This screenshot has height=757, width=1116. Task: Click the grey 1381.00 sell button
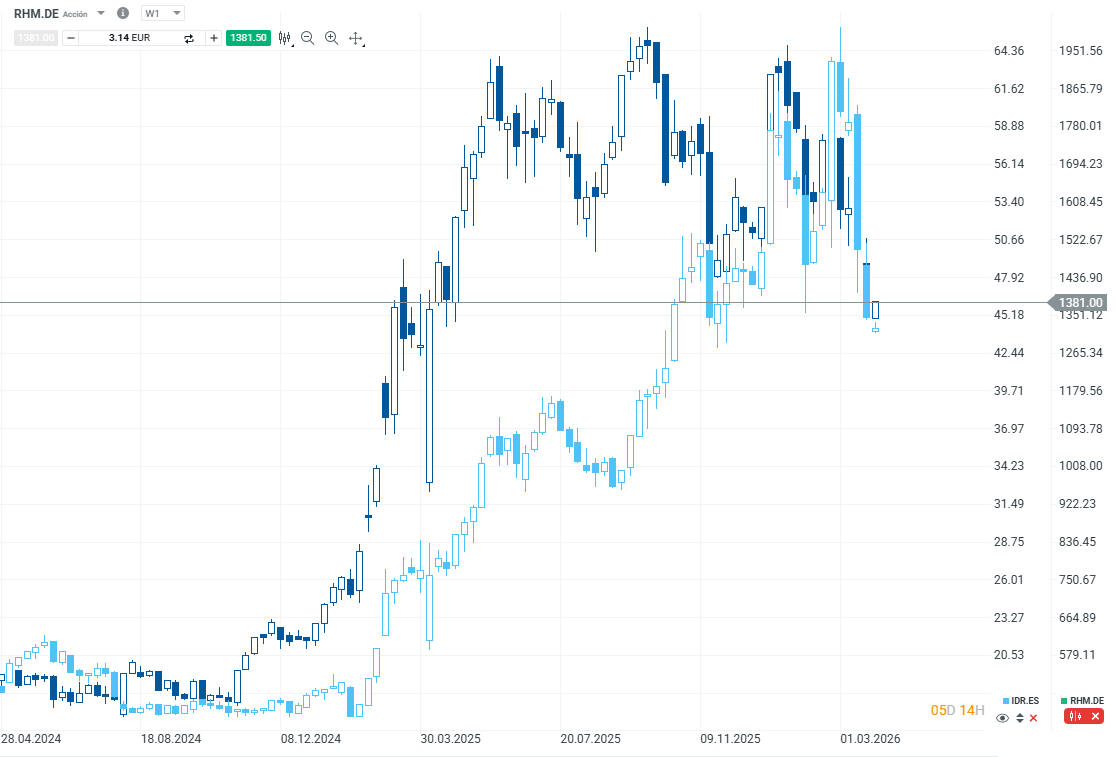click(35, 38)
